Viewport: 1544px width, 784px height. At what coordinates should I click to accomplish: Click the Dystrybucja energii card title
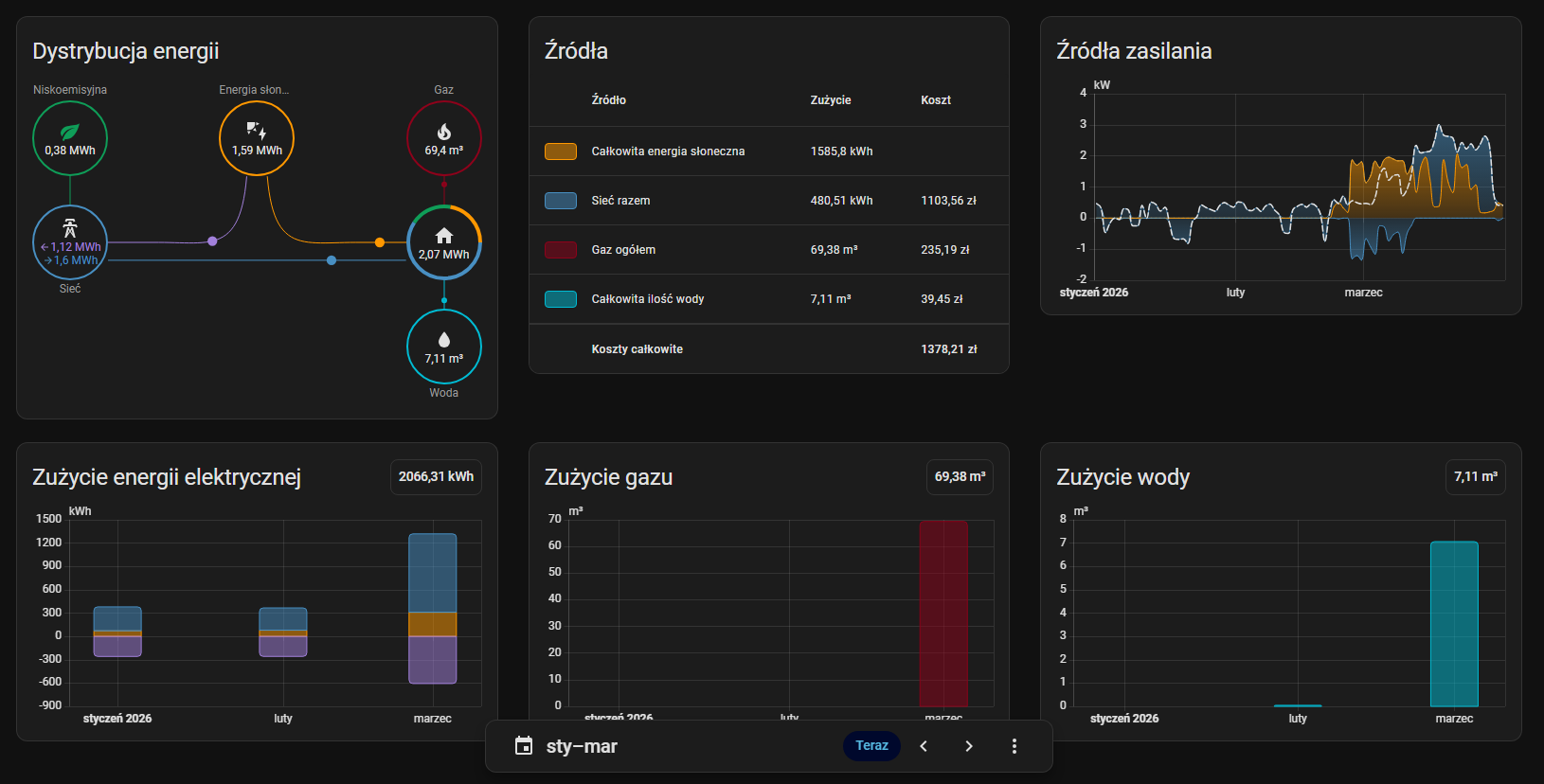126,51
